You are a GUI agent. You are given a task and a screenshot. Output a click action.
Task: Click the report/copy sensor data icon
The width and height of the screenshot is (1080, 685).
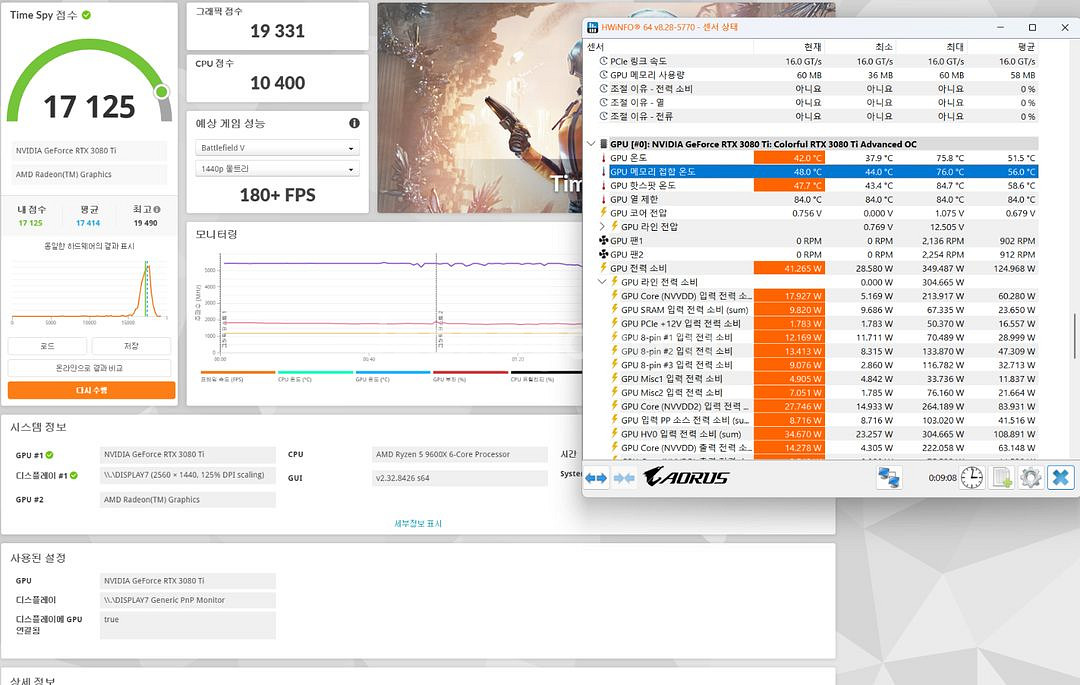pyautogui.click(x=1001, y=477)
